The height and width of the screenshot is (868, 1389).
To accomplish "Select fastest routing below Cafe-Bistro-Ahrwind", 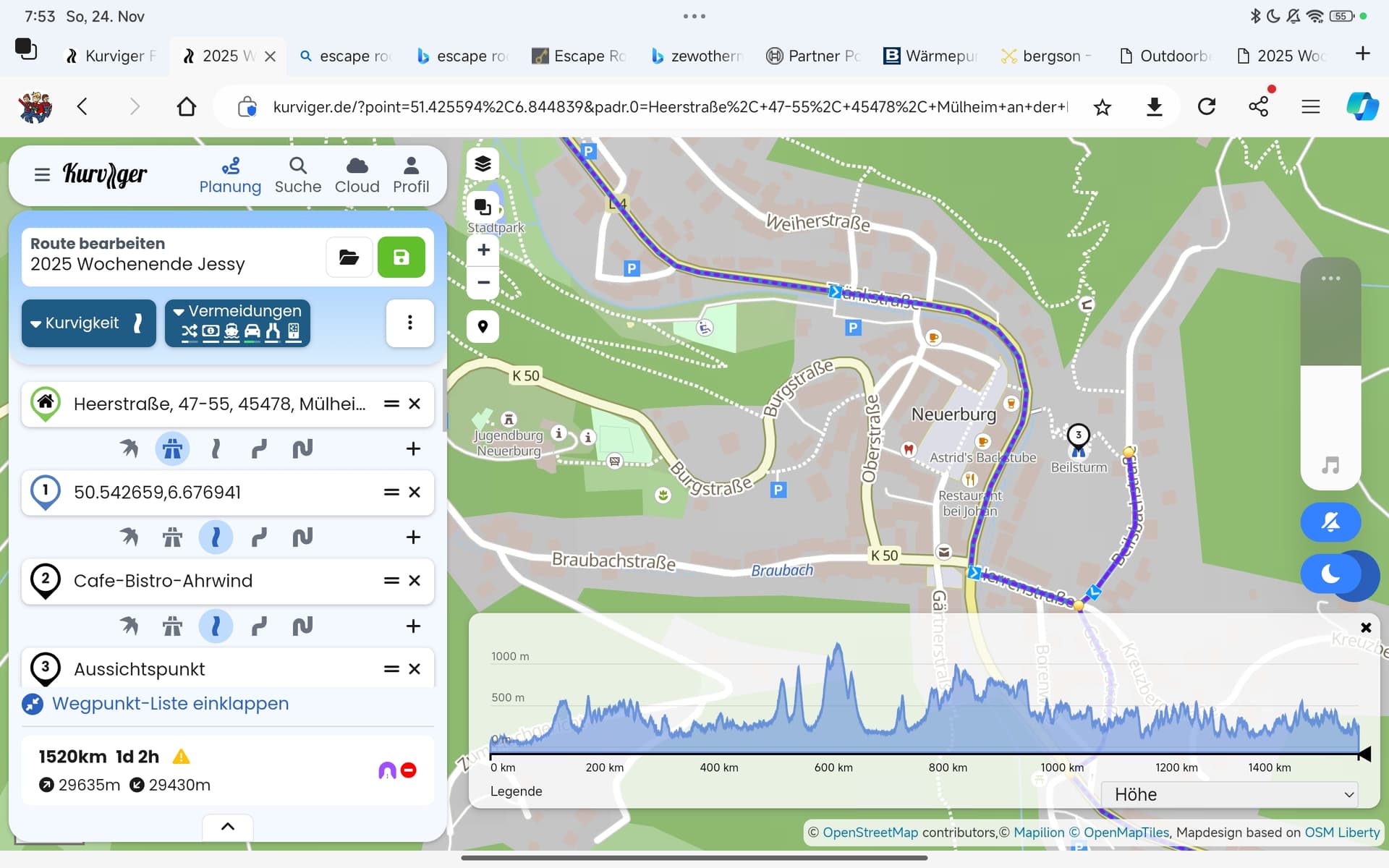I will 129,626.
